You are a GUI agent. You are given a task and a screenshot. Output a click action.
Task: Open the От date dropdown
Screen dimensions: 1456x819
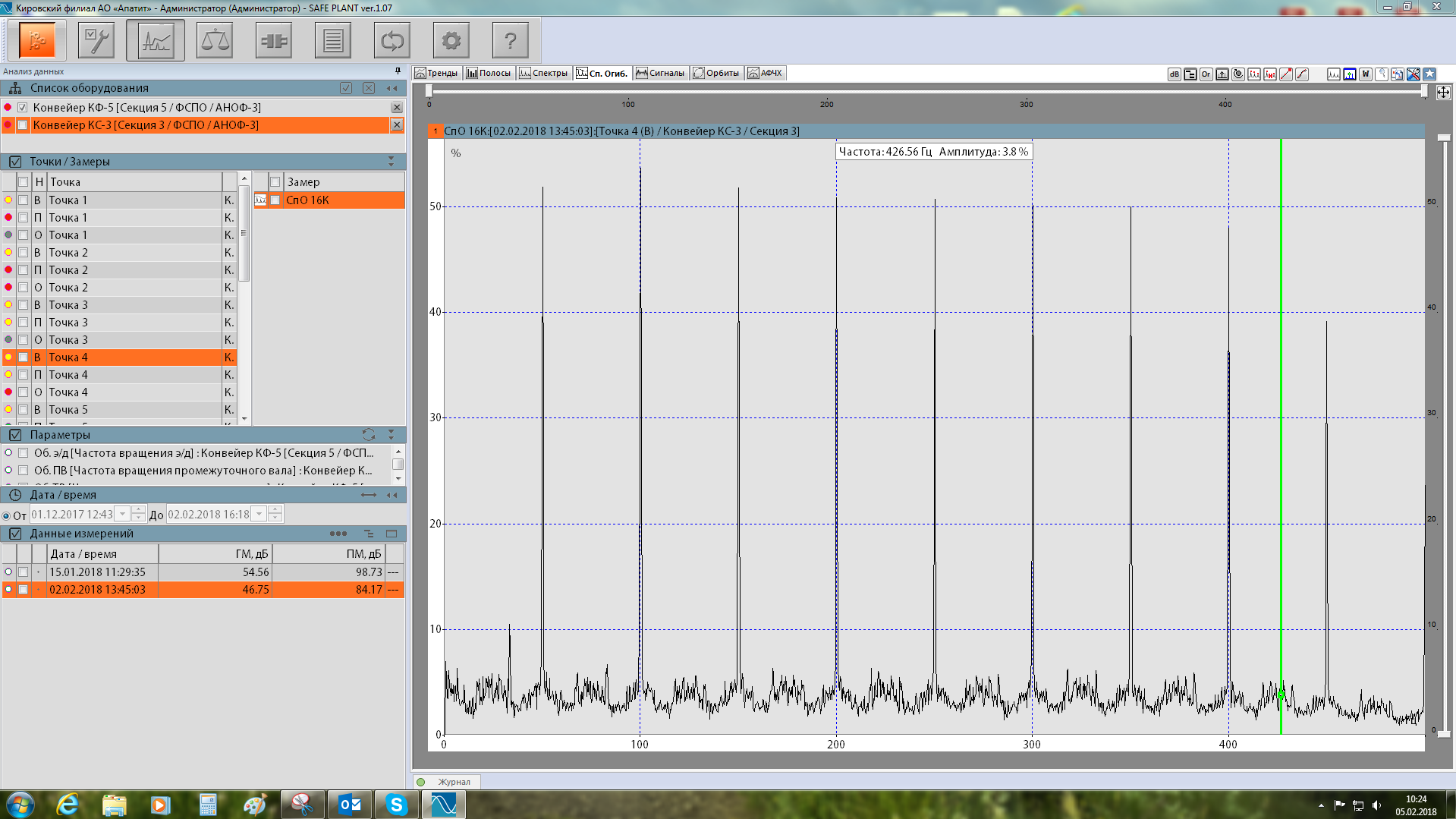122,515
